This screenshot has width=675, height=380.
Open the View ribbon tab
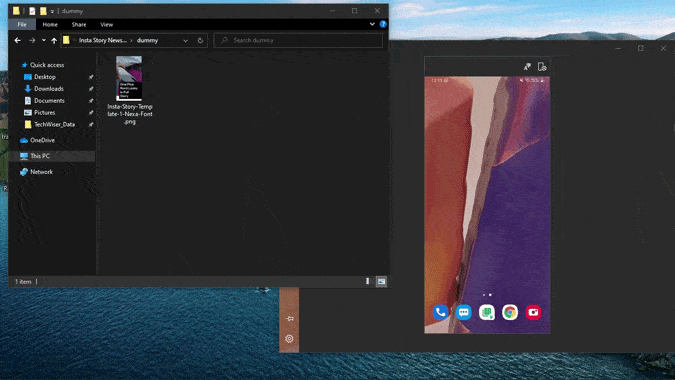click(x=106, y=25)
